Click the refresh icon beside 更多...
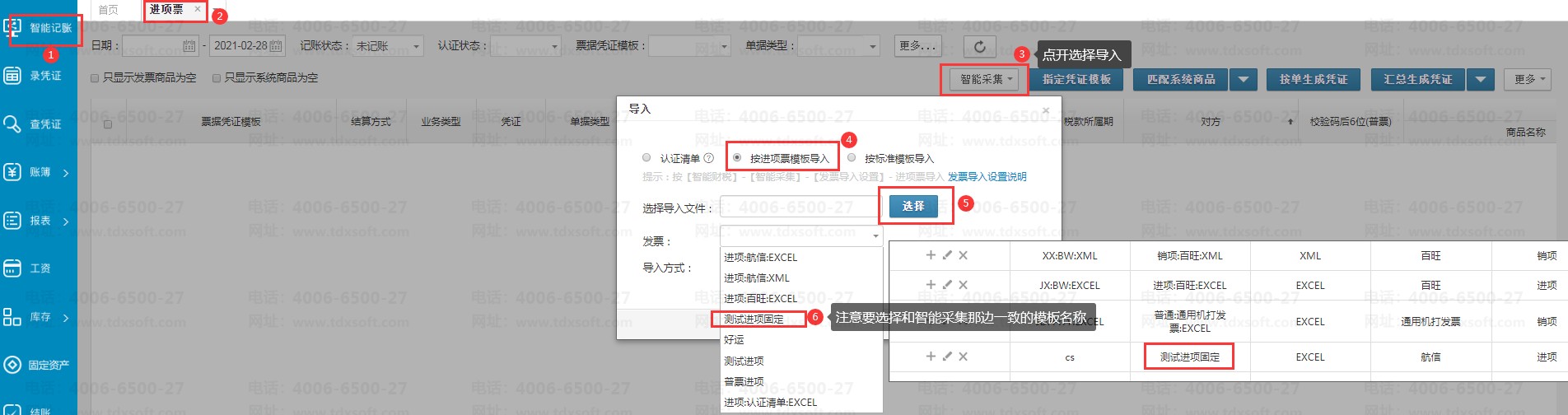This screenshot has height=415, width=1568. coord(979,46)
